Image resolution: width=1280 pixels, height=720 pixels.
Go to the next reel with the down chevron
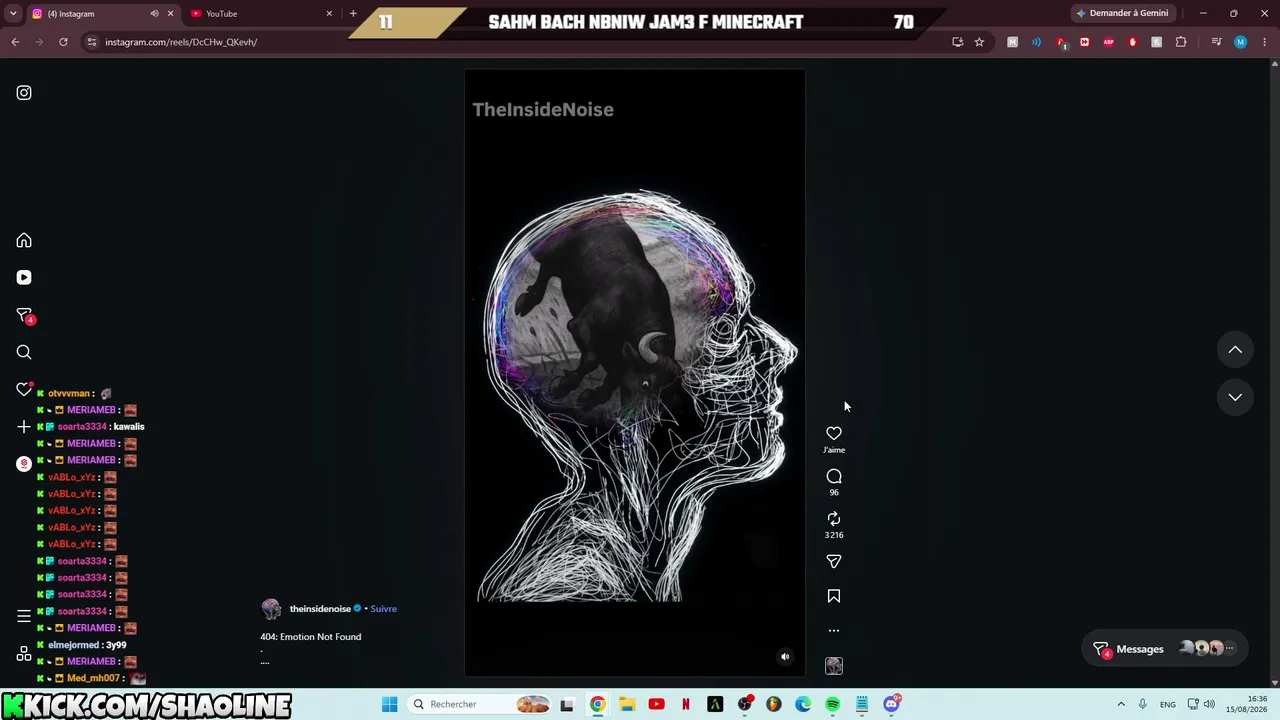1235,397
